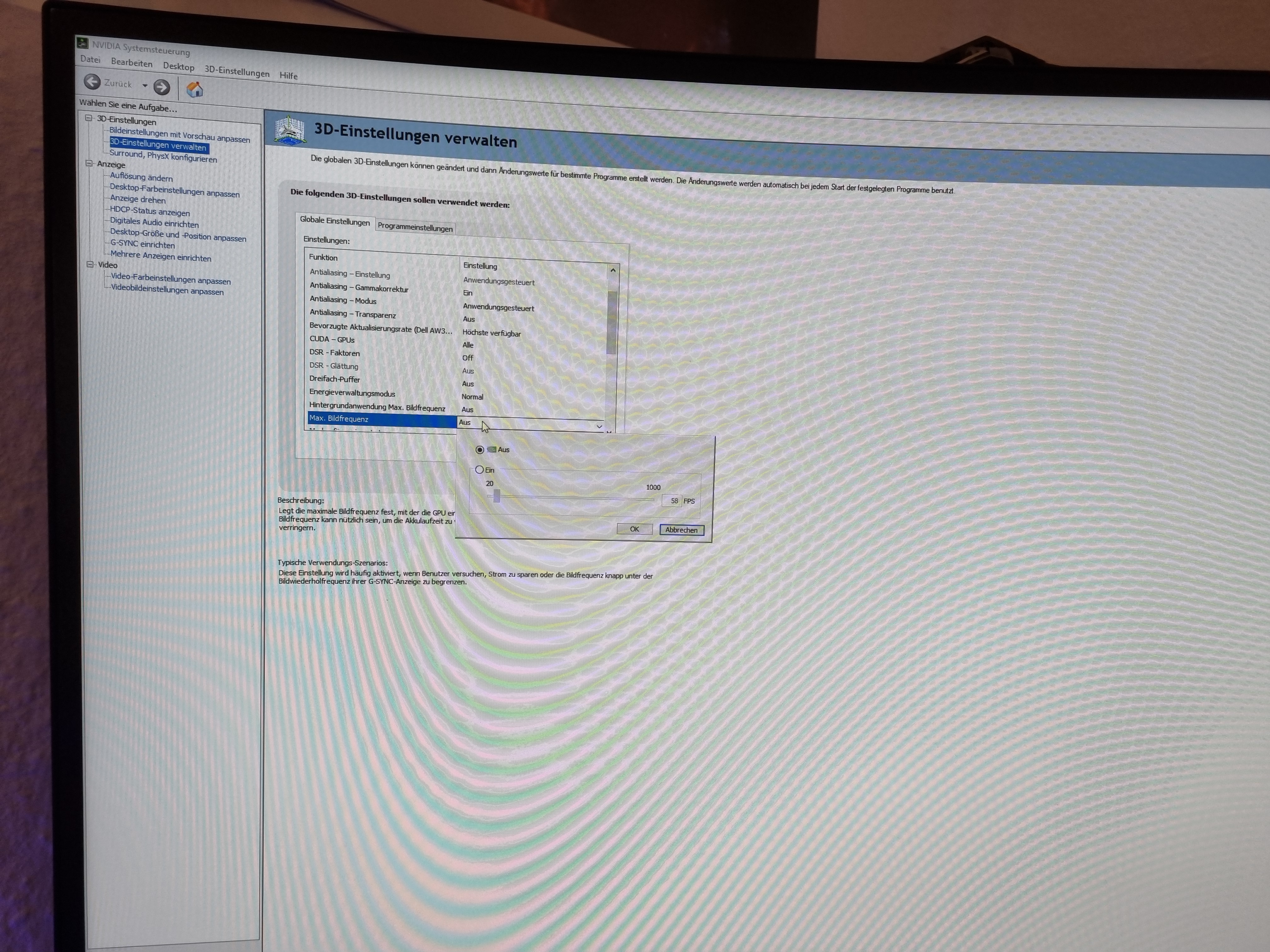Screen dimensions: 1270x952
Task: Click scroll-up arrow of settings list
Action: tap(613, 270)
